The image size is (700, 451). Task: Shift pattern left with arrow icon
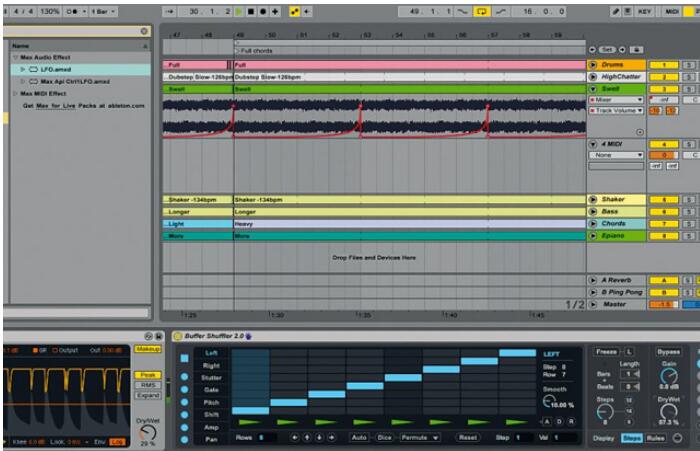click(x=294, y=438)
